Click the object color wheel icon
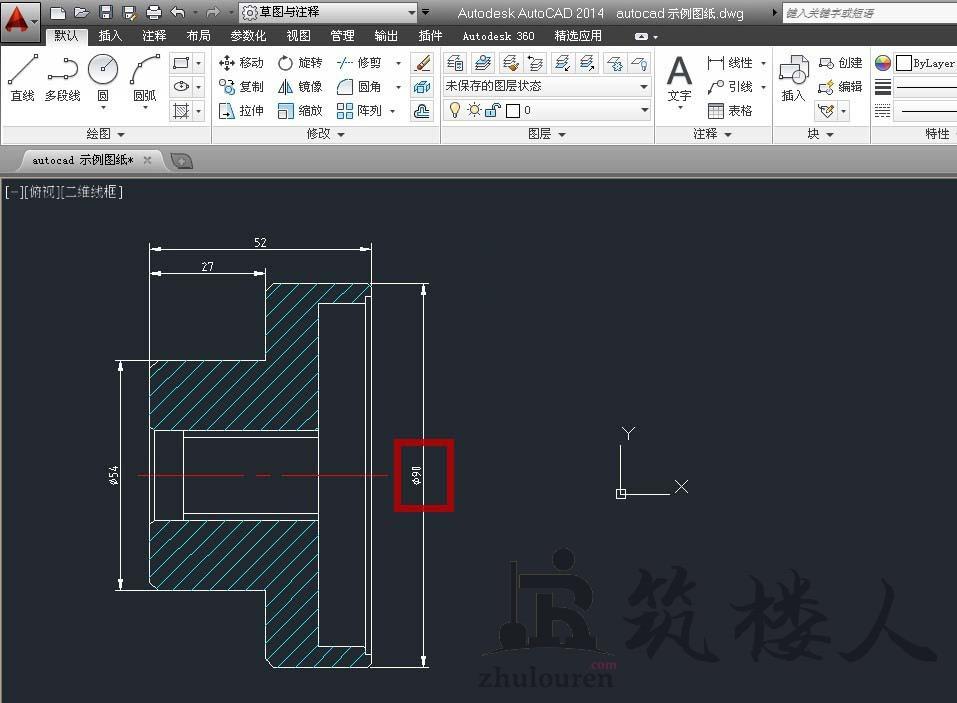The image size is (957, 703). (883, 63)
